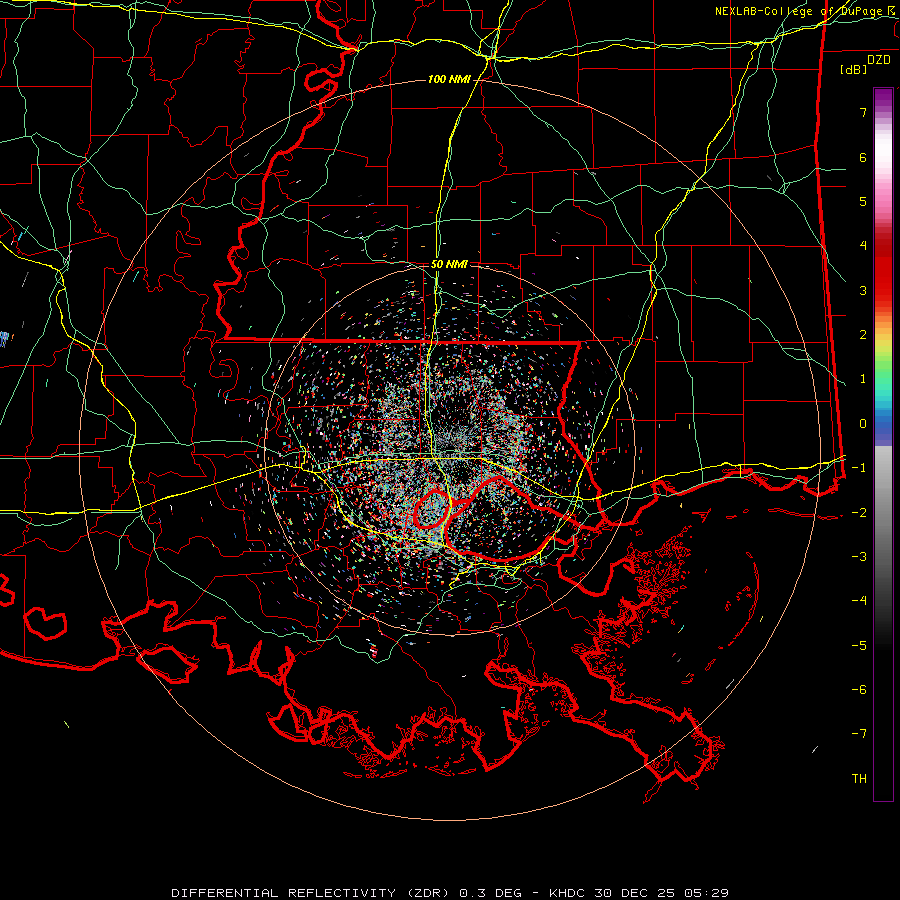Click the [dB] unit label
Viewport: 900px width, 900px height.
(x=854, y=69)
